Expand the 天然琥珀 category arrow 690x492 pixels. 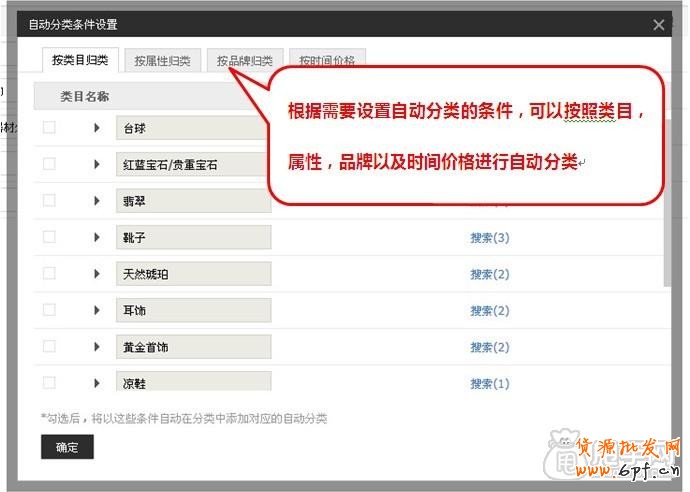pyautogui.click(x=97, y=274)
